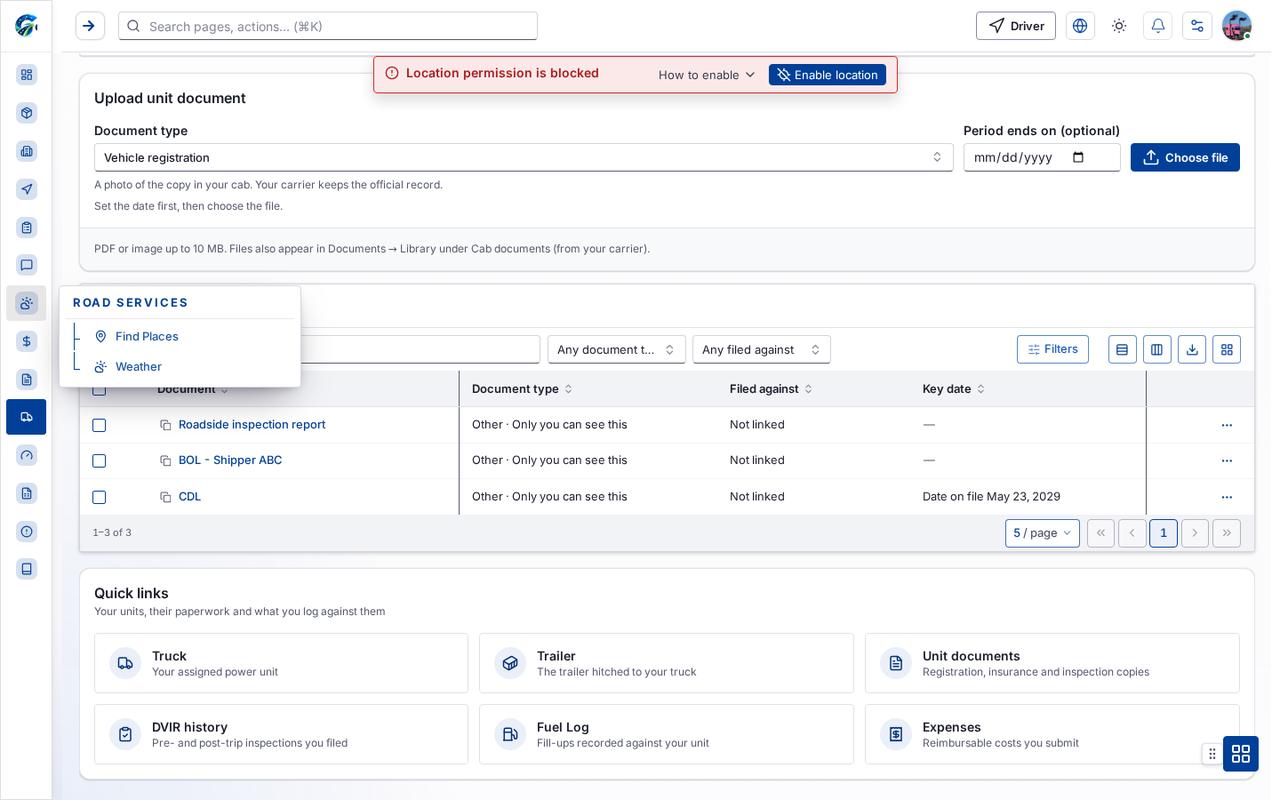Expand the How to enable disclosure
This screenshot has height=800, width=1280.
pyautogui.click(x=707, y=75)
